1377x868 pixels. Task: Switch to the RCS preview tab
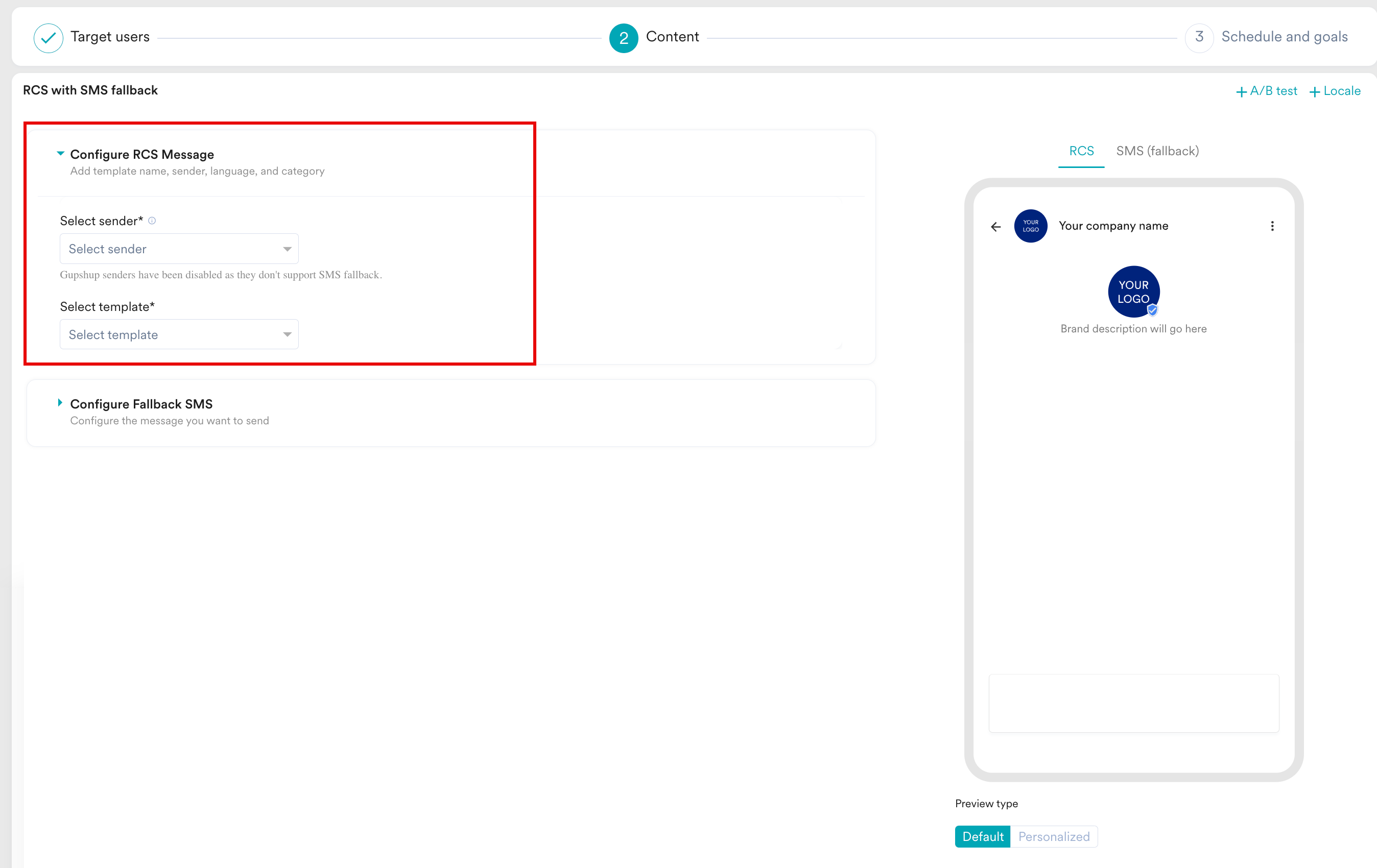tap(1081, 151)
